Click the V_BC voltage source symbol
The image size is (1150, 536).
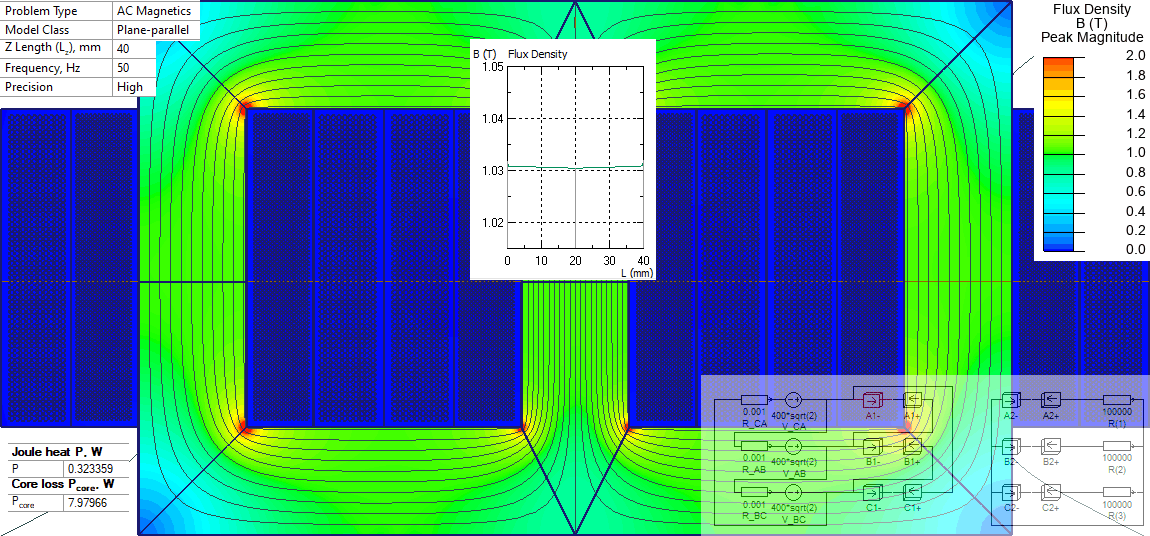pos(794,492)
